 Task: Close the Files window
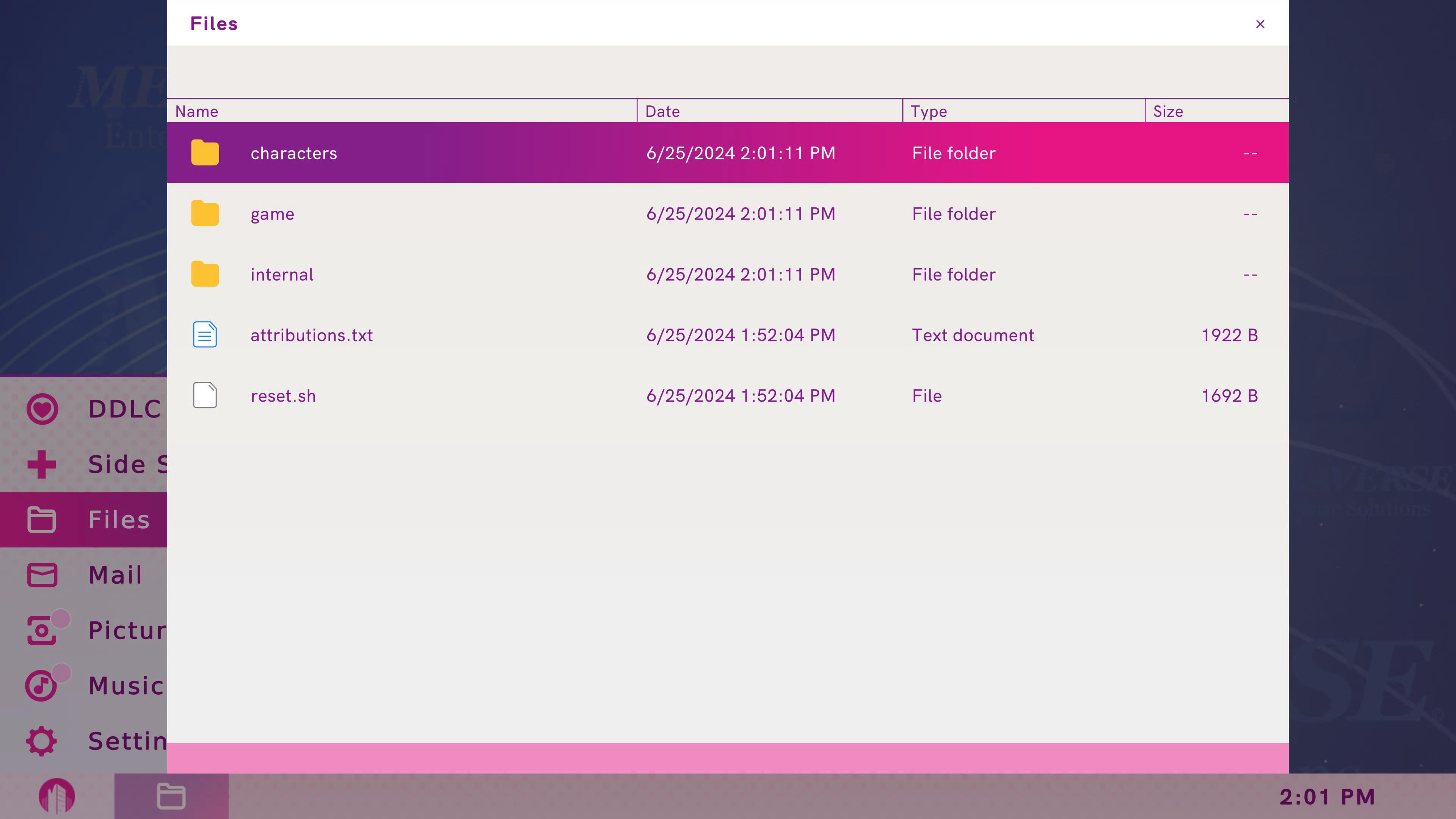pos(1260,24)
